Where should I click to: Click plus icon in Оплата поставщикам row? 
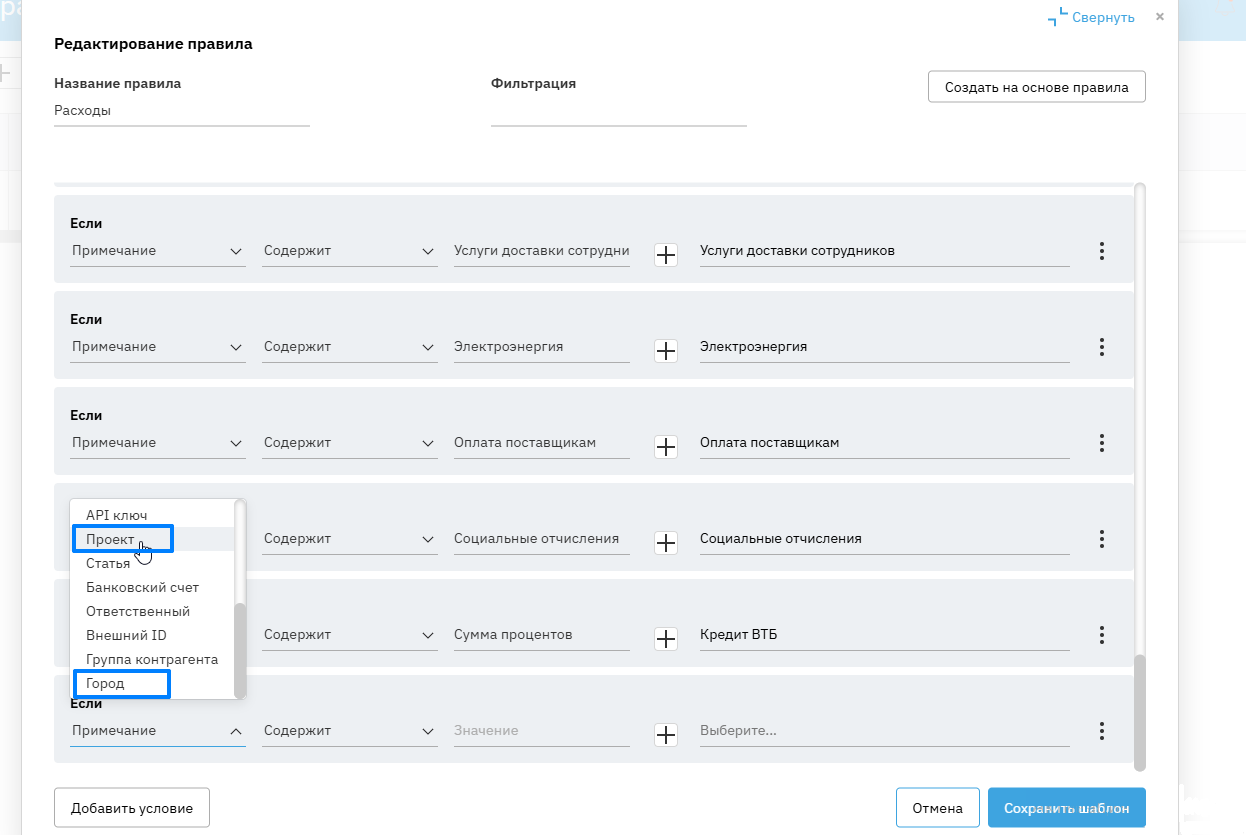(666, 447)
